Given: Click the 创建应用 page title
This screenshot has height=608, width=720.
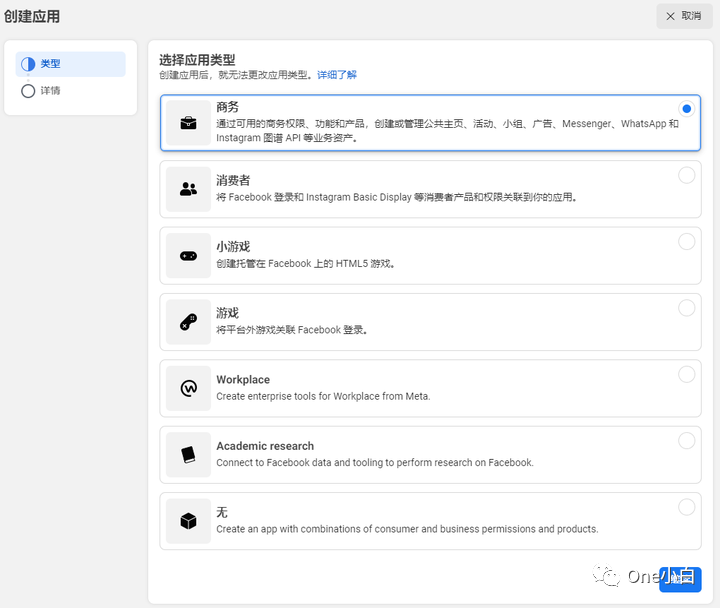Looking at the screenshot, I should point(32,17).
